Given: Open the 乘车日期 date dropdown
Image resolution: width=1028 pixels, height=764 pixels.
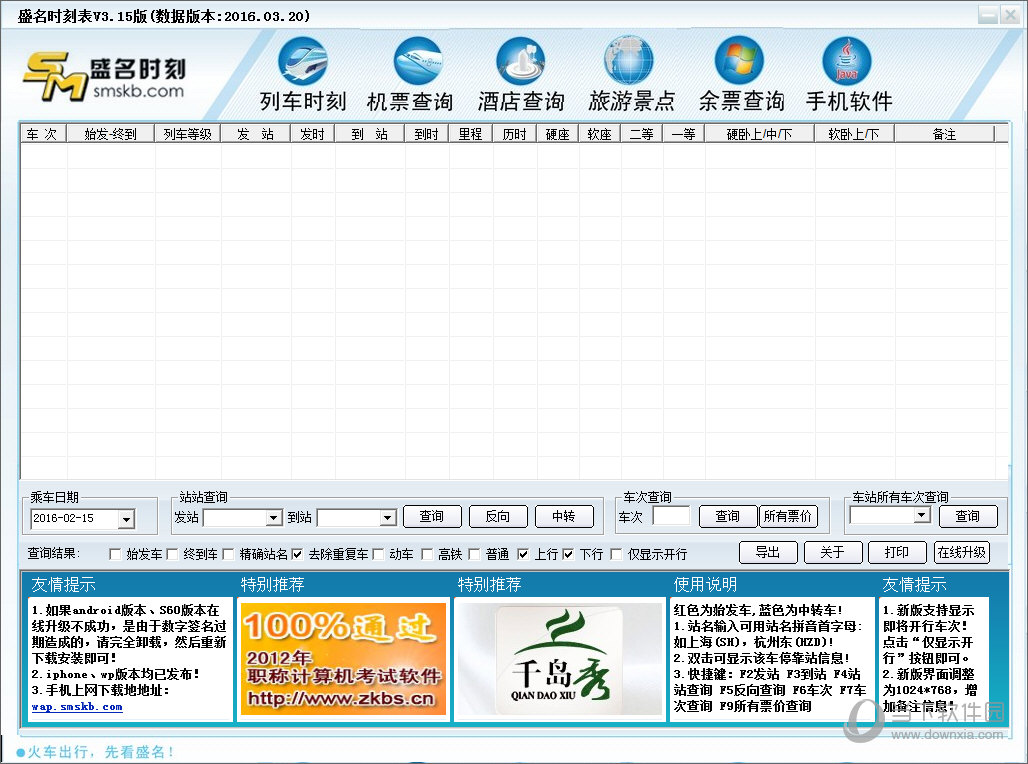Looking at the screenshot, I should pyautogui.click(x=127, y=519).
